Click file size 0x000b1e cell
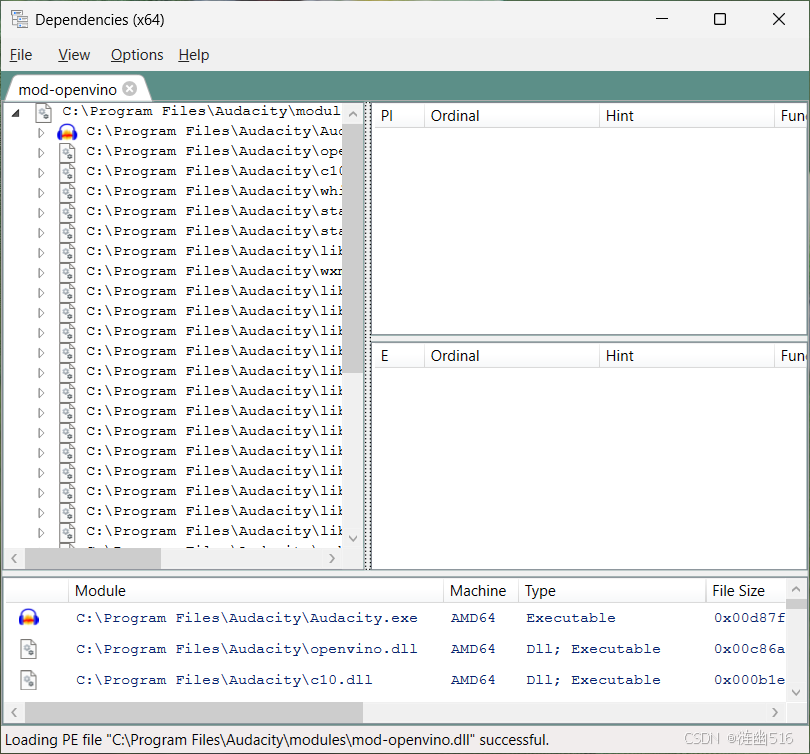Screen dimensions: 810x754 pos(749,680)
